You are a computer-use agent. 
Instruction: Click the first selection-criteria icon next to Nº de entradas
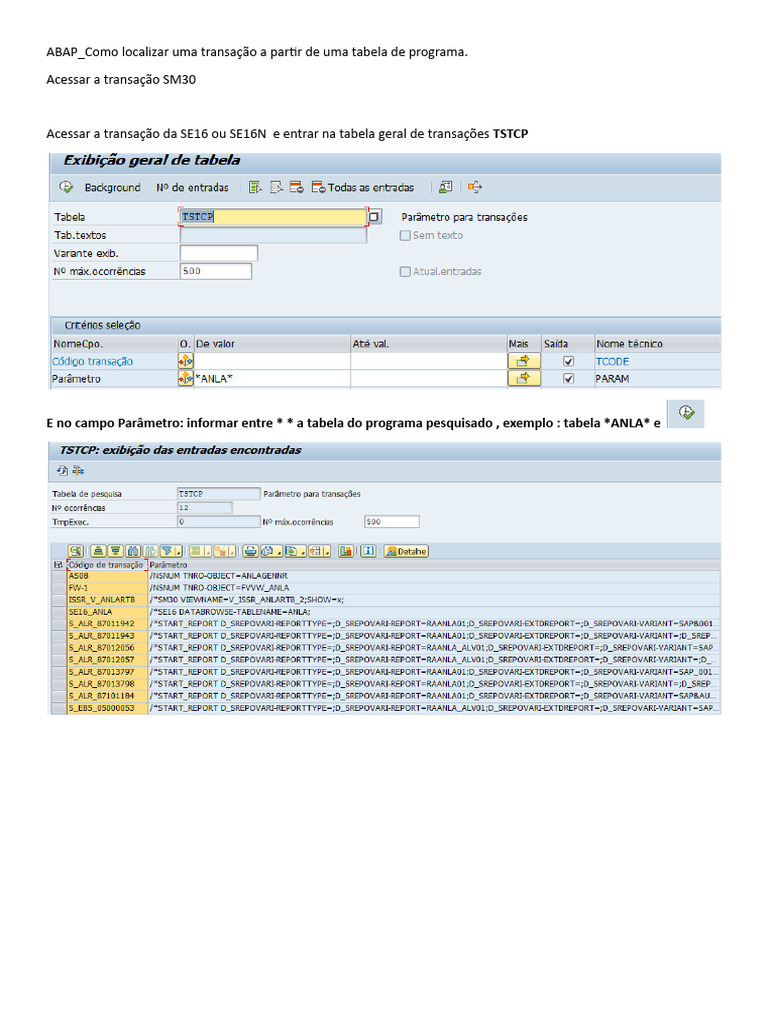coord(255,187)
